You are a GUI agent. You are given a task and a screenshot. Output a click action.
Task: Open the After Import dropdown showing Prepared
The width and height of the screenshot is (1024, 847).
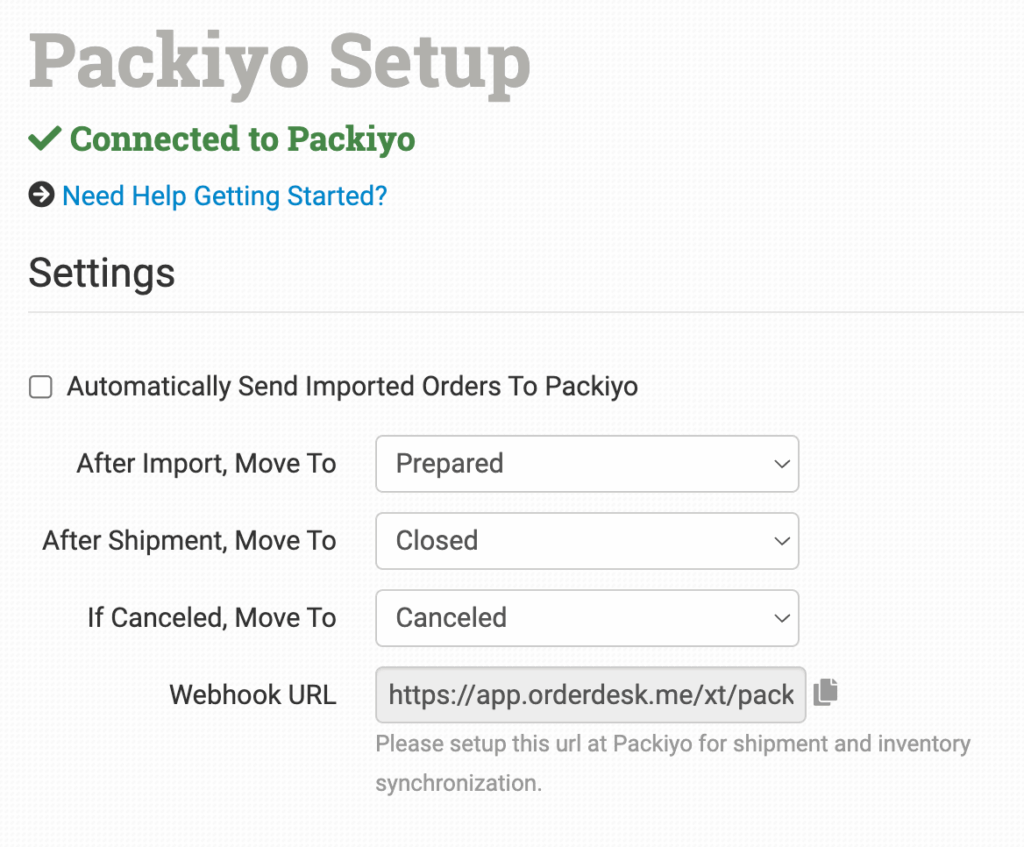click(586, 464)
